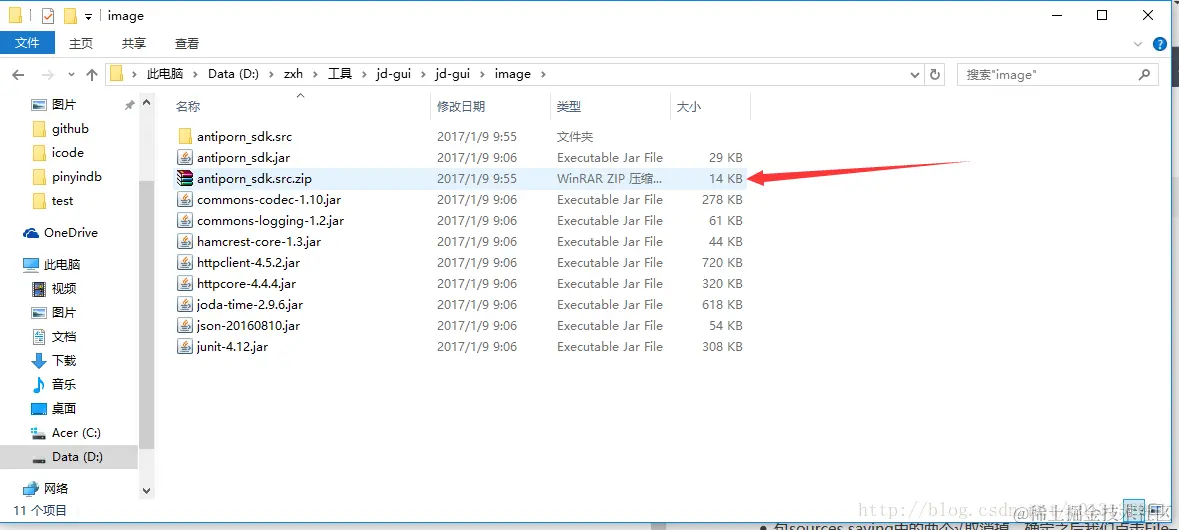
Task: Click the refresh button beside address bar
Action: [935, 74]
